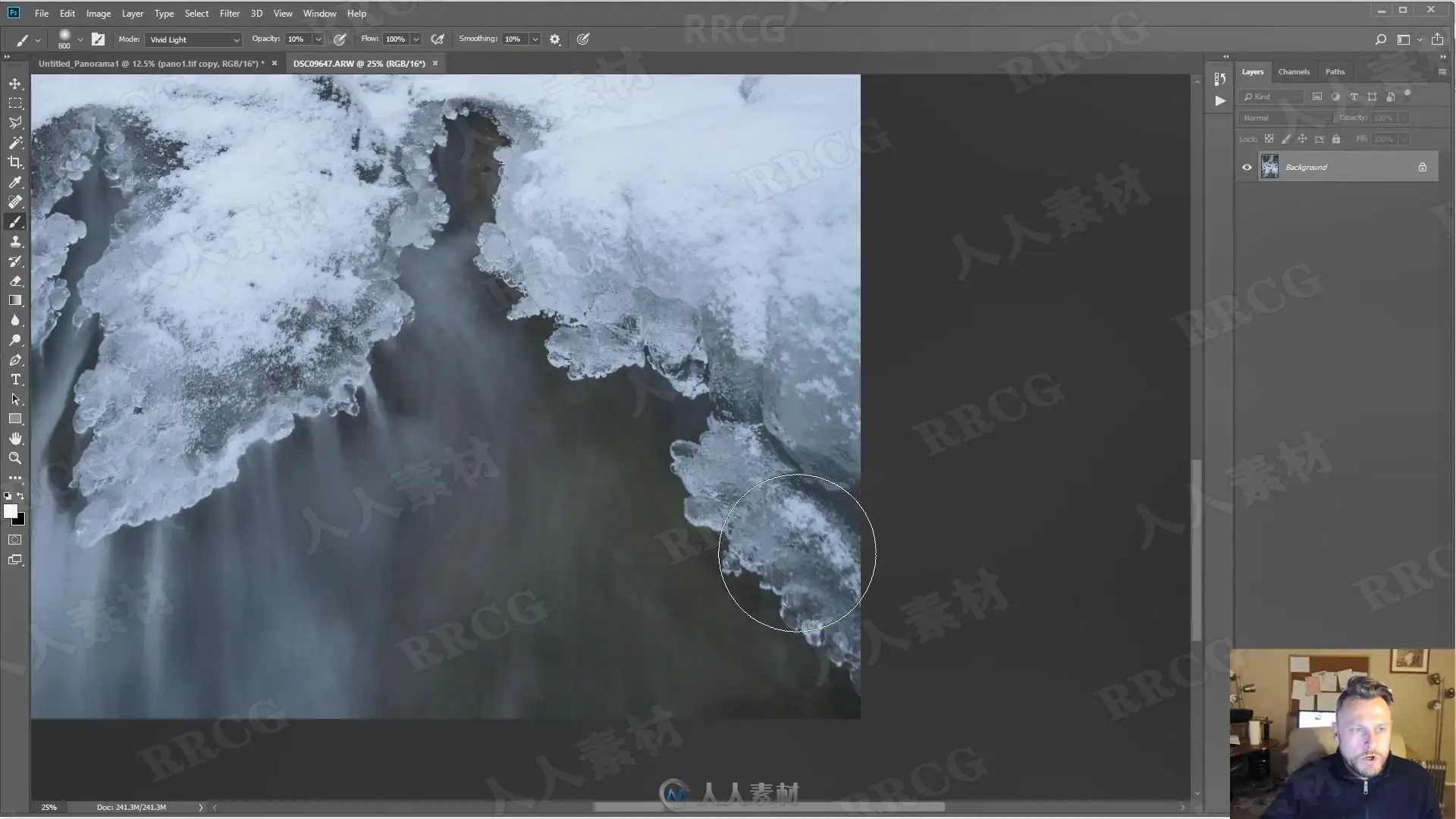This screenshot has height=819, width=1456.
Task: Select the Gradient tool
Action: (15, 300)
